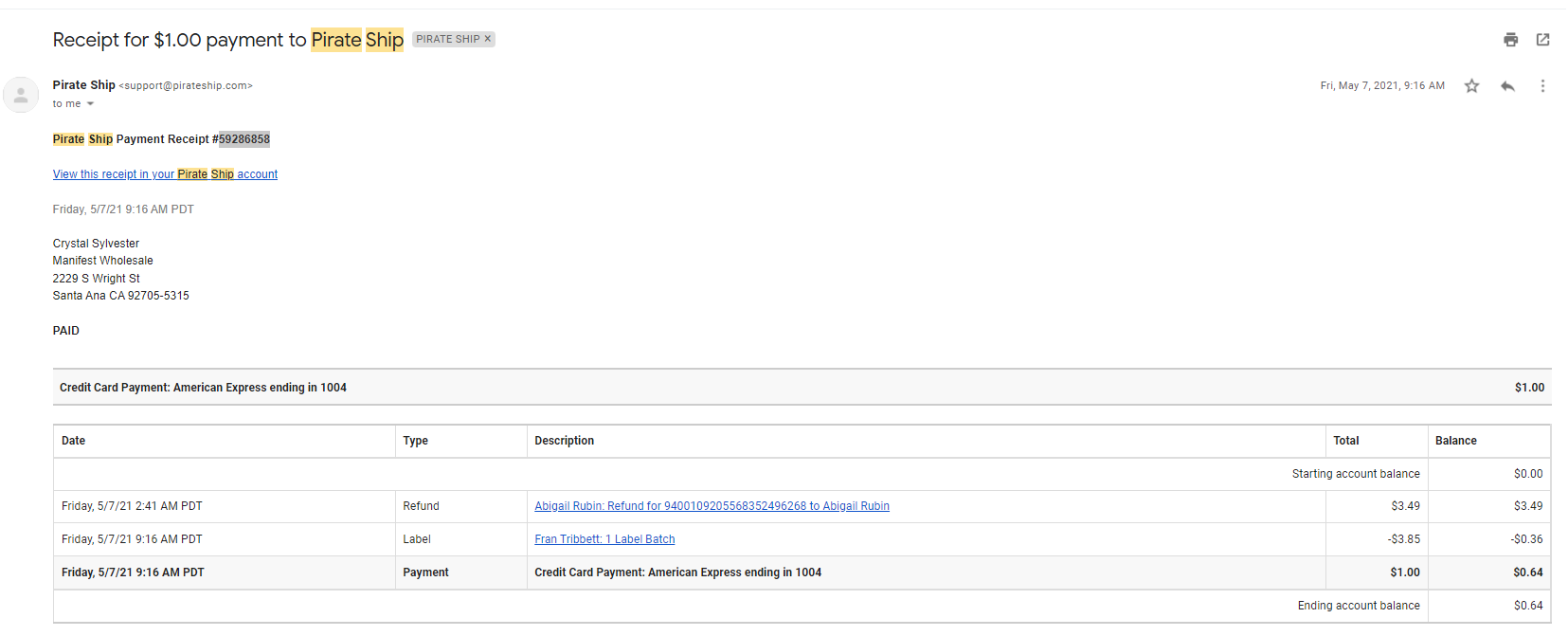Click the "Date" column header

click(x=73, y=441)
